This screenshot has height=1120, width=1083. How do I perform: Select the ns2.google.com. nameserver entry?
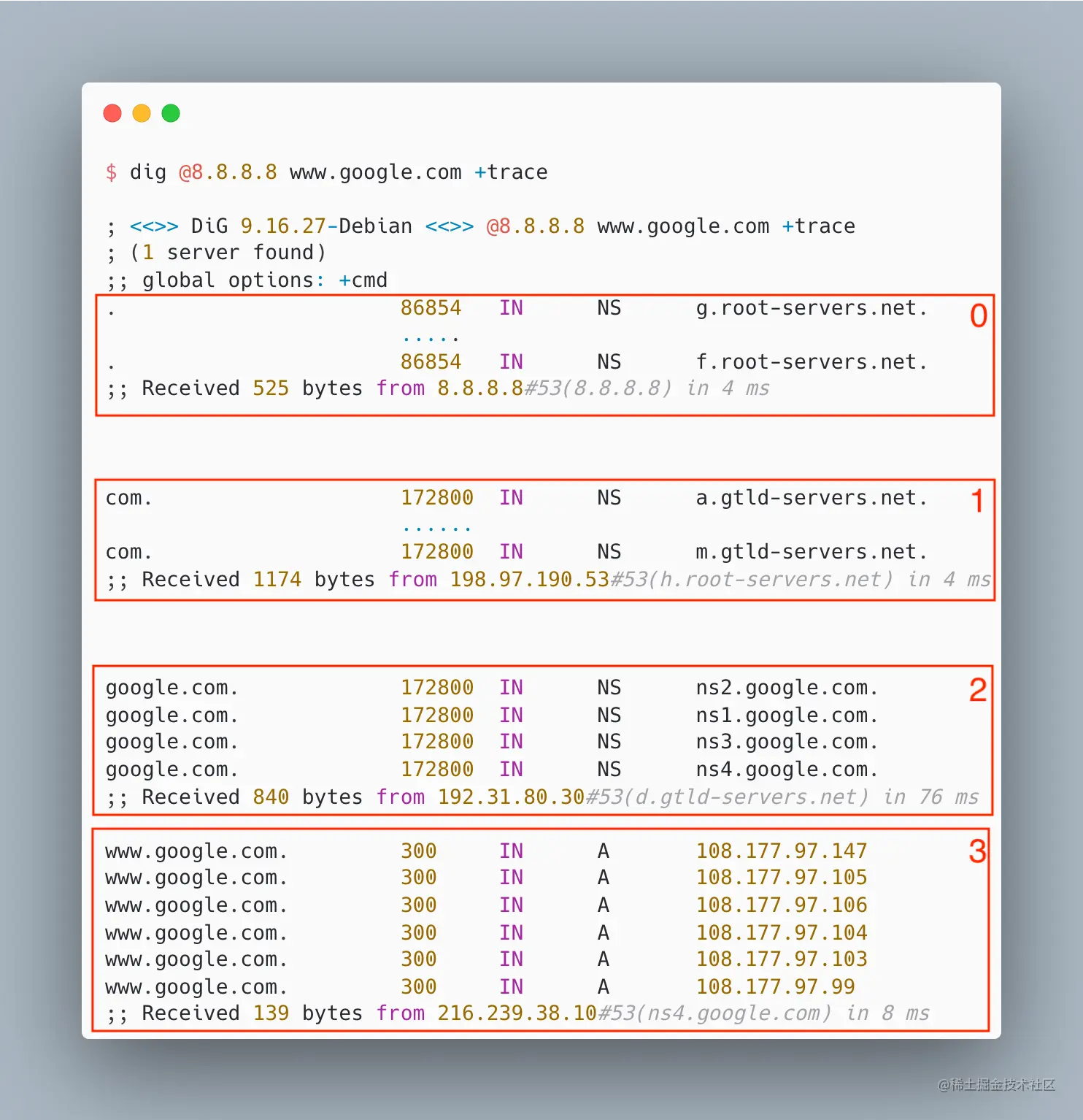[787, 687]
